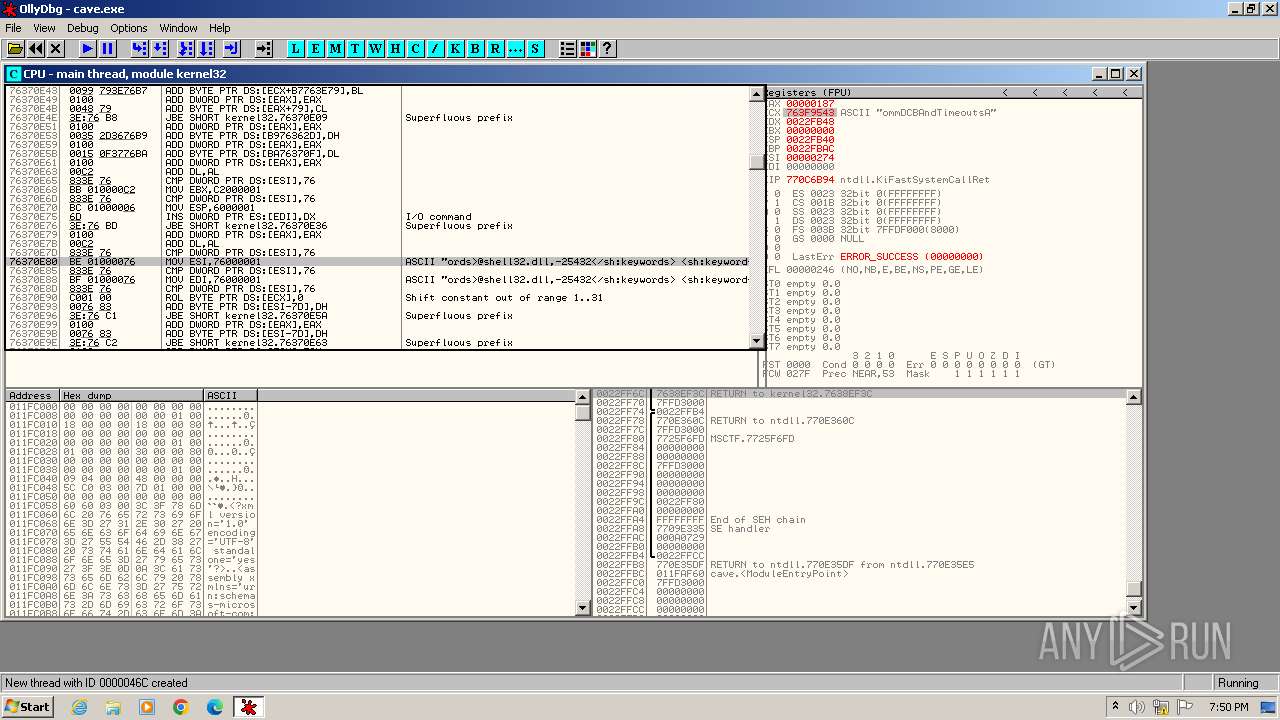
Task: Select the MOV ESI,76000001 disassembly line
Action: pos(377,262)
